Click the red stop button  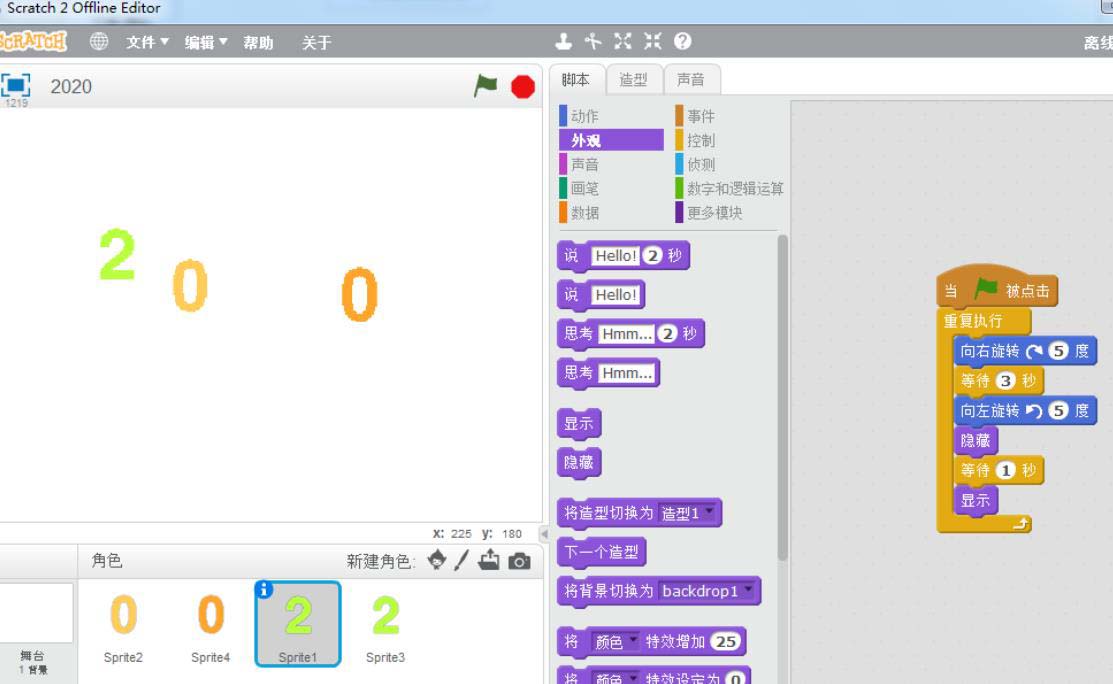(x=523, y=87)
